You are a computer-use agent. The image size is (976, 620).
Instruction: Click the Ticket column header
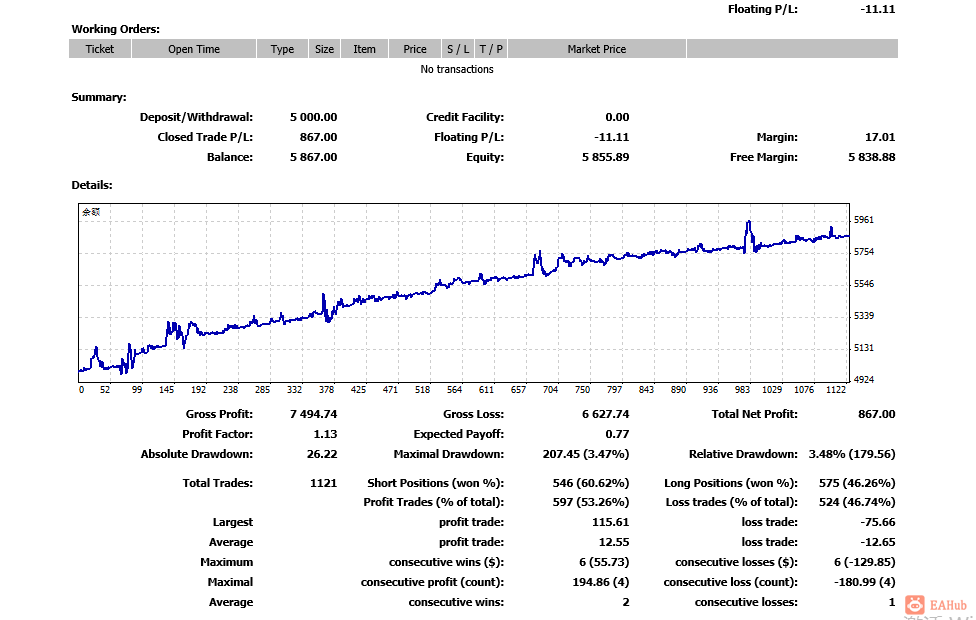[100, 49]
